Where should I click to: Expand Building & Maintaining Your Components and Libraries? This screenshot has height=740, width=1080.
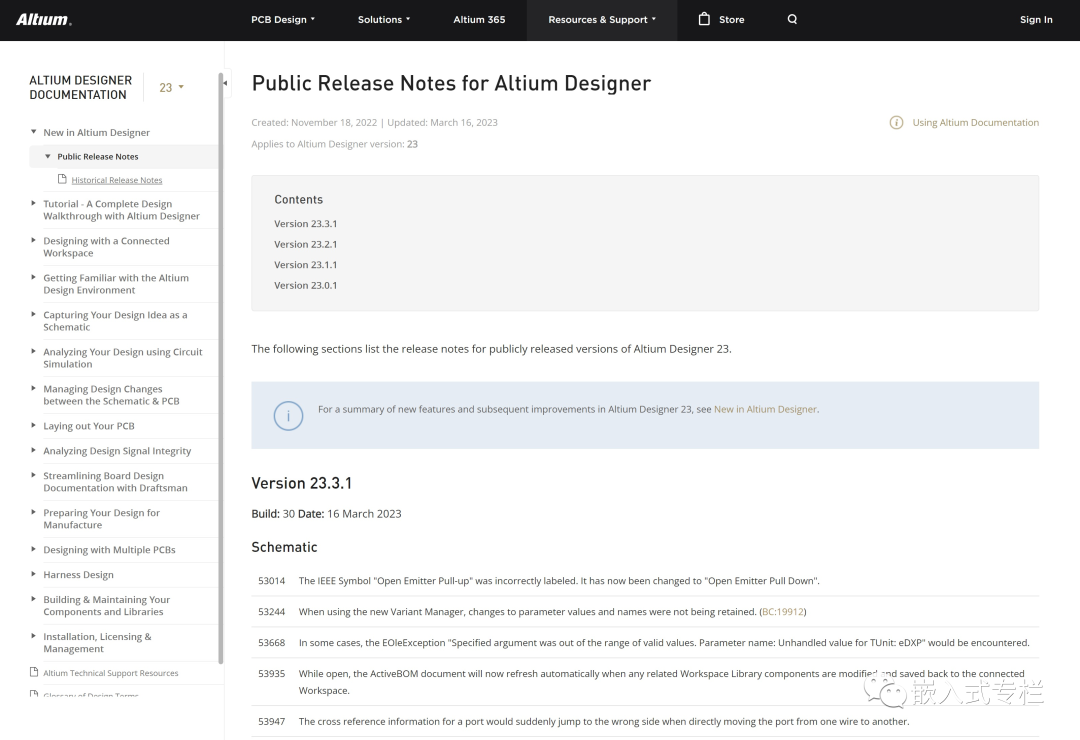click(33, 599)
